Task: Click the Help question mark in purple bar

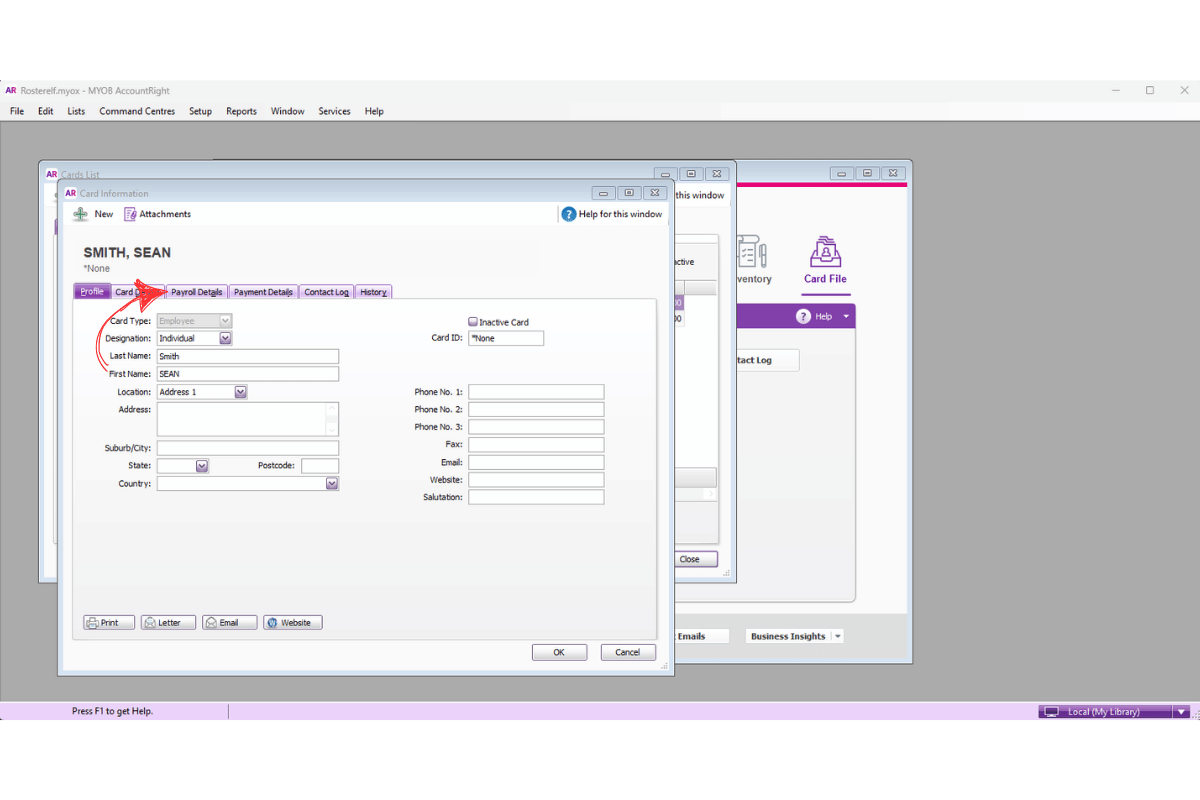Action: [803, 316]
